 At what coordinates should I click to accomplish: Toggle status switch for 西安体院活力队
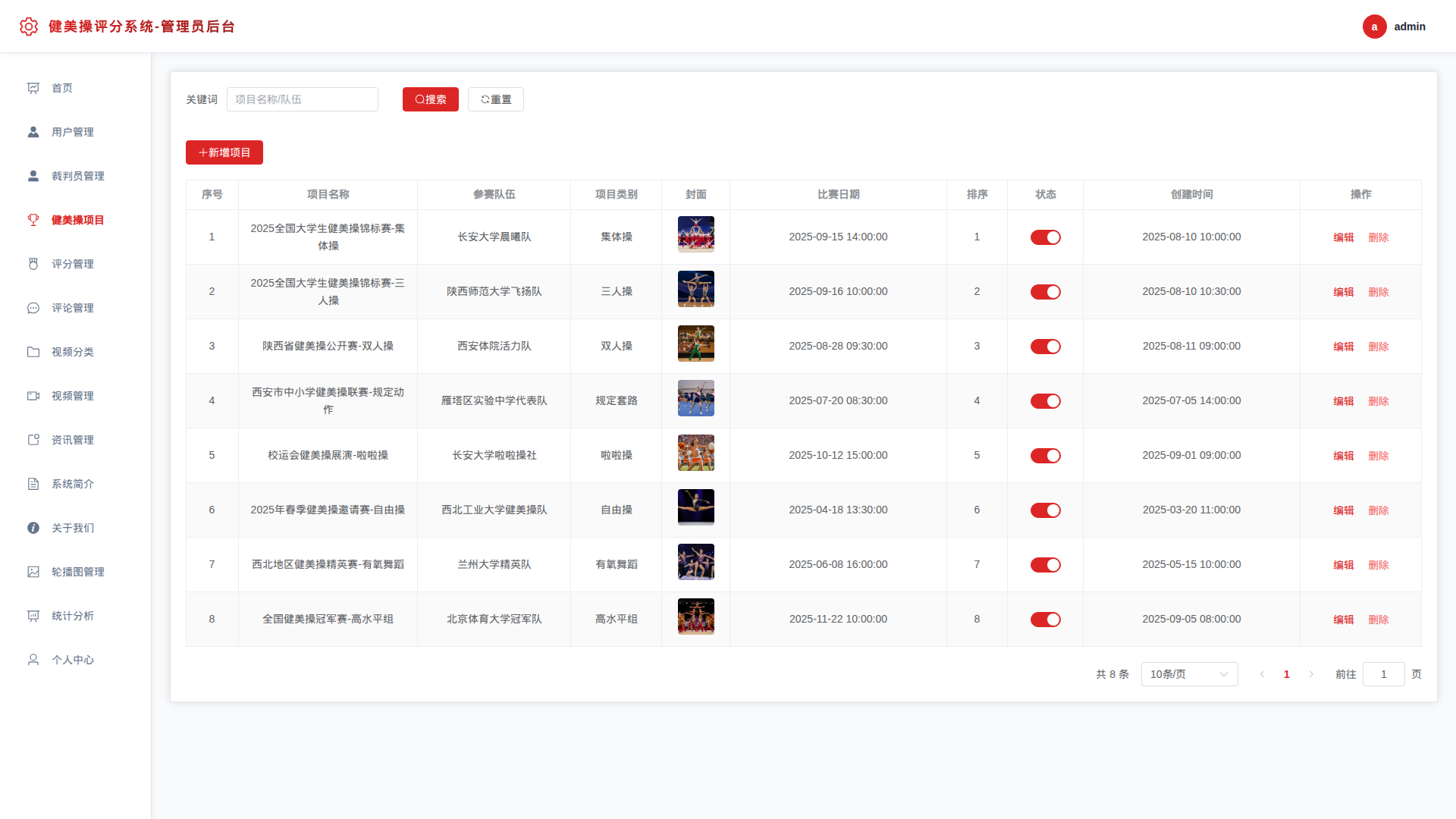pyautogui.click(x=1045, y=347)
